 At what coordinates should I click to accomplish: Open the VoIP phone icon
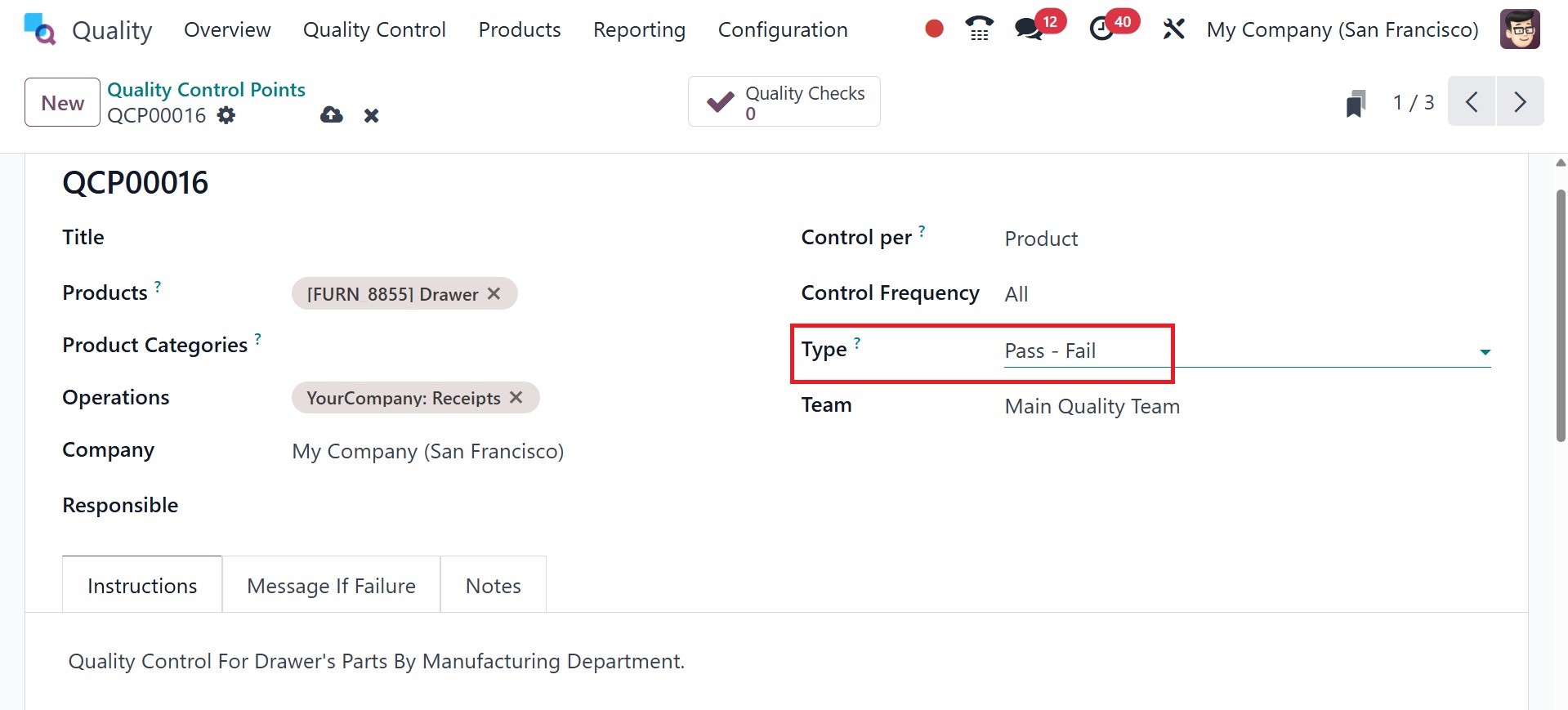tap(979, 29)
